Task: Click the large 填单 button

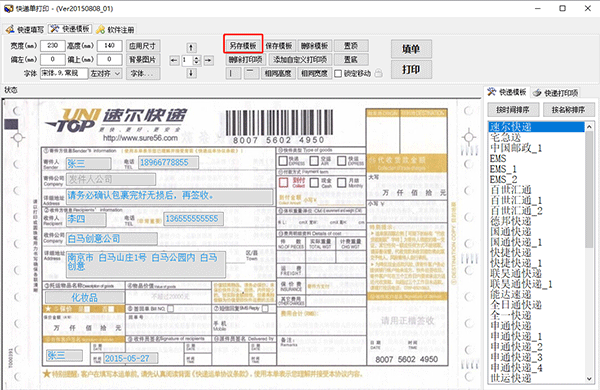Action: click(411, 49)
